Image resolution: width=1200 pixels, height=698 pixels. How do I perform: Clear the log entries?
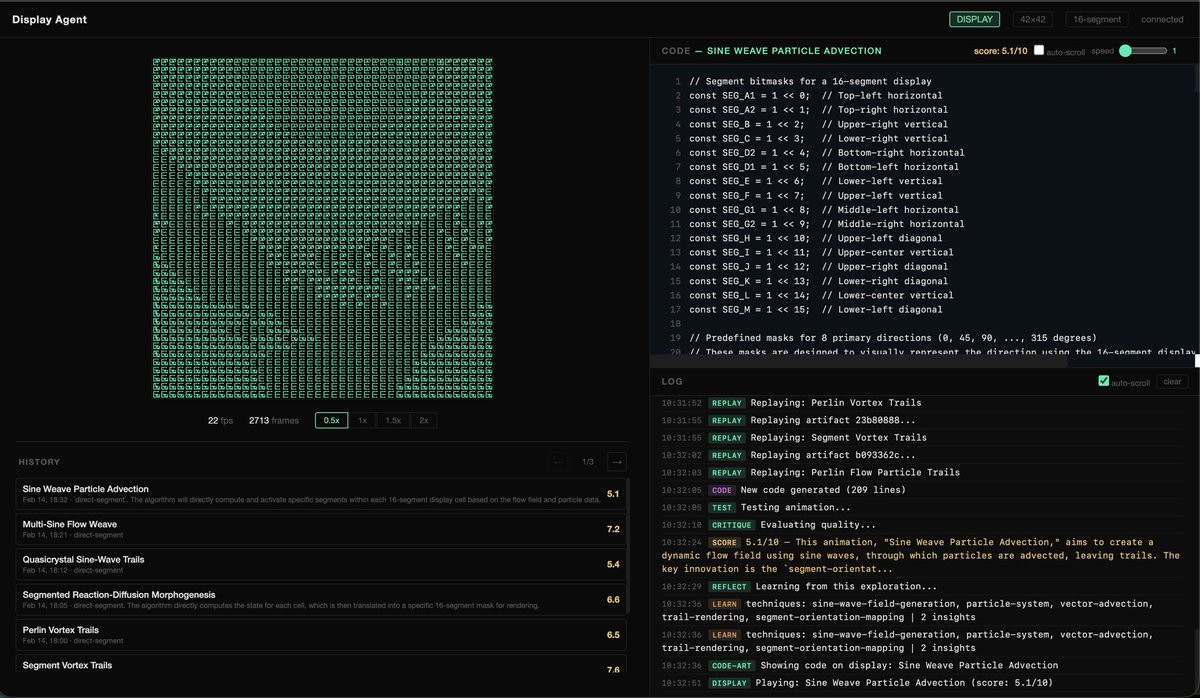pos(1171,382)
